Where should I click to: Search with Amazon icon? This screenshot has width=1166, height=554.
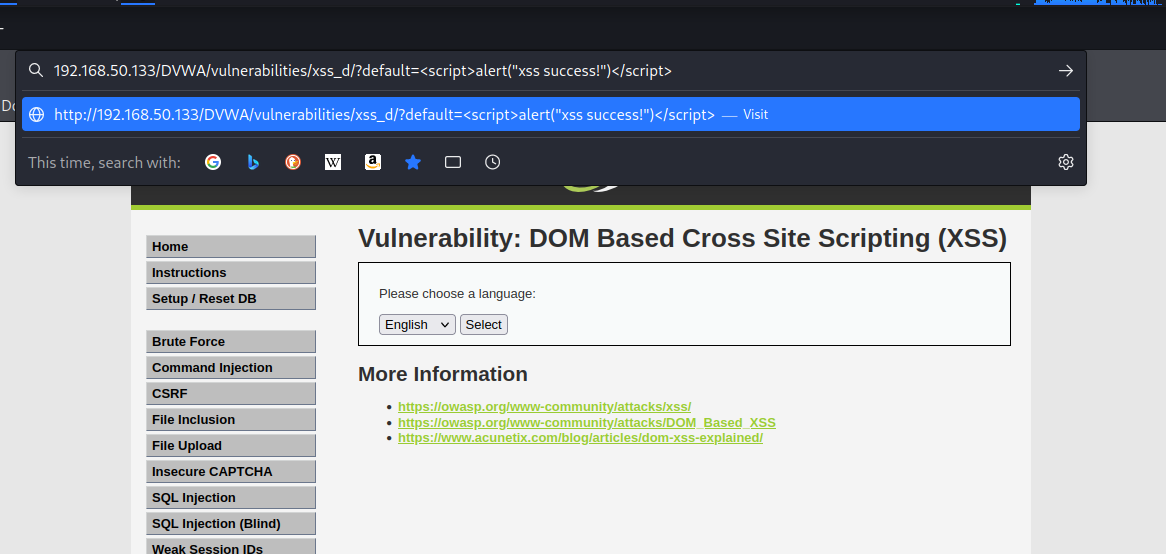click(373, 162)
